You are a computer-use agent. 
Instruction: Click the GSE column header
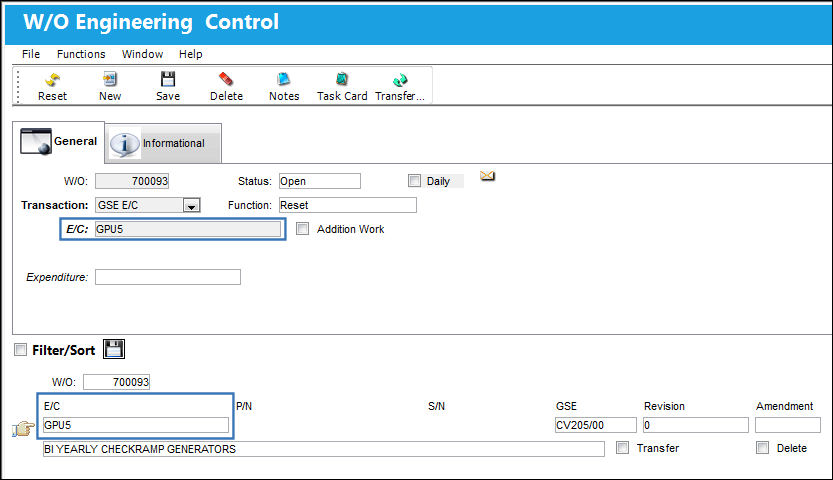click(566, 406)
